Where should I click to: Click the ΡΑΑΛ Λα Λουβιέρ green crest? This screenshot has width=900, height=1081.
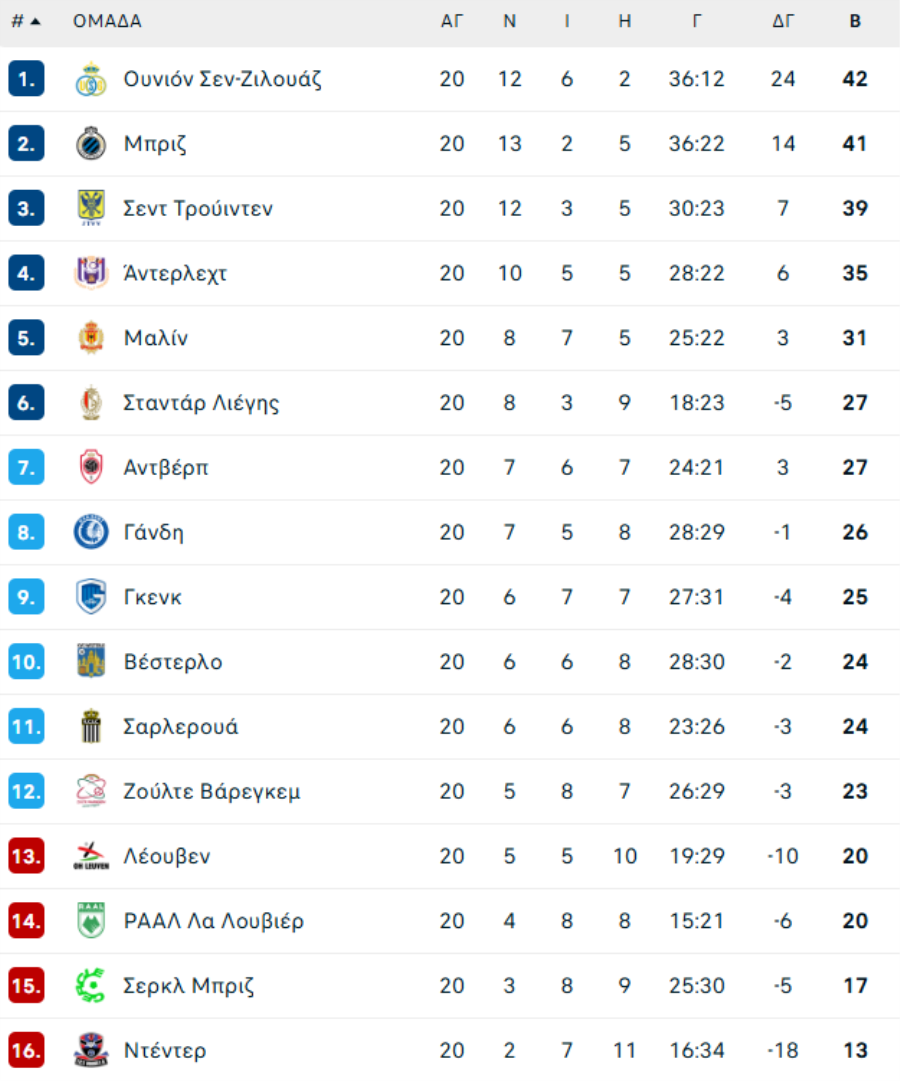(x=91, y=921)
